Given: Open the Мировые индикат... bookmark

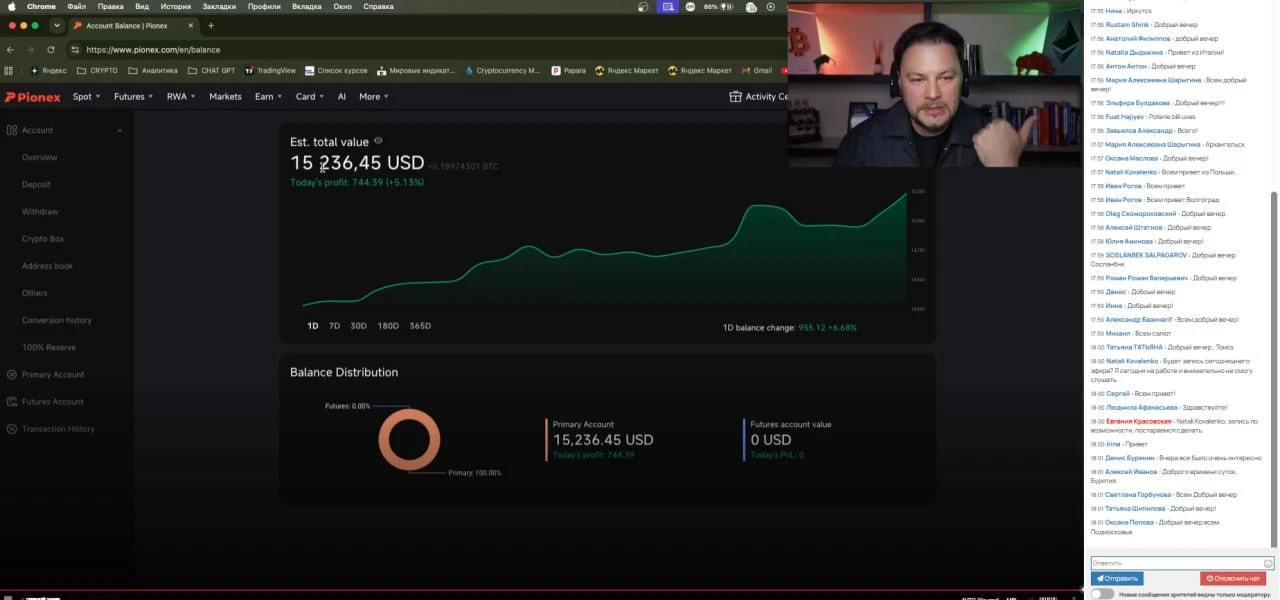Looking at the screenshot, I should (416, 71).
